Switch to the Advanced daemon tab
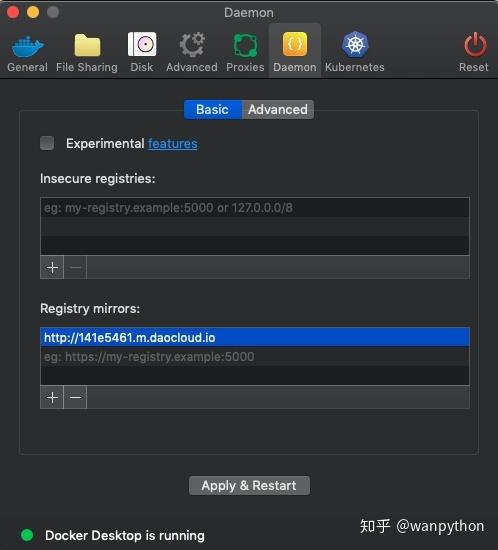The height and width of the screenshot is (550, 498). point(278,109)
